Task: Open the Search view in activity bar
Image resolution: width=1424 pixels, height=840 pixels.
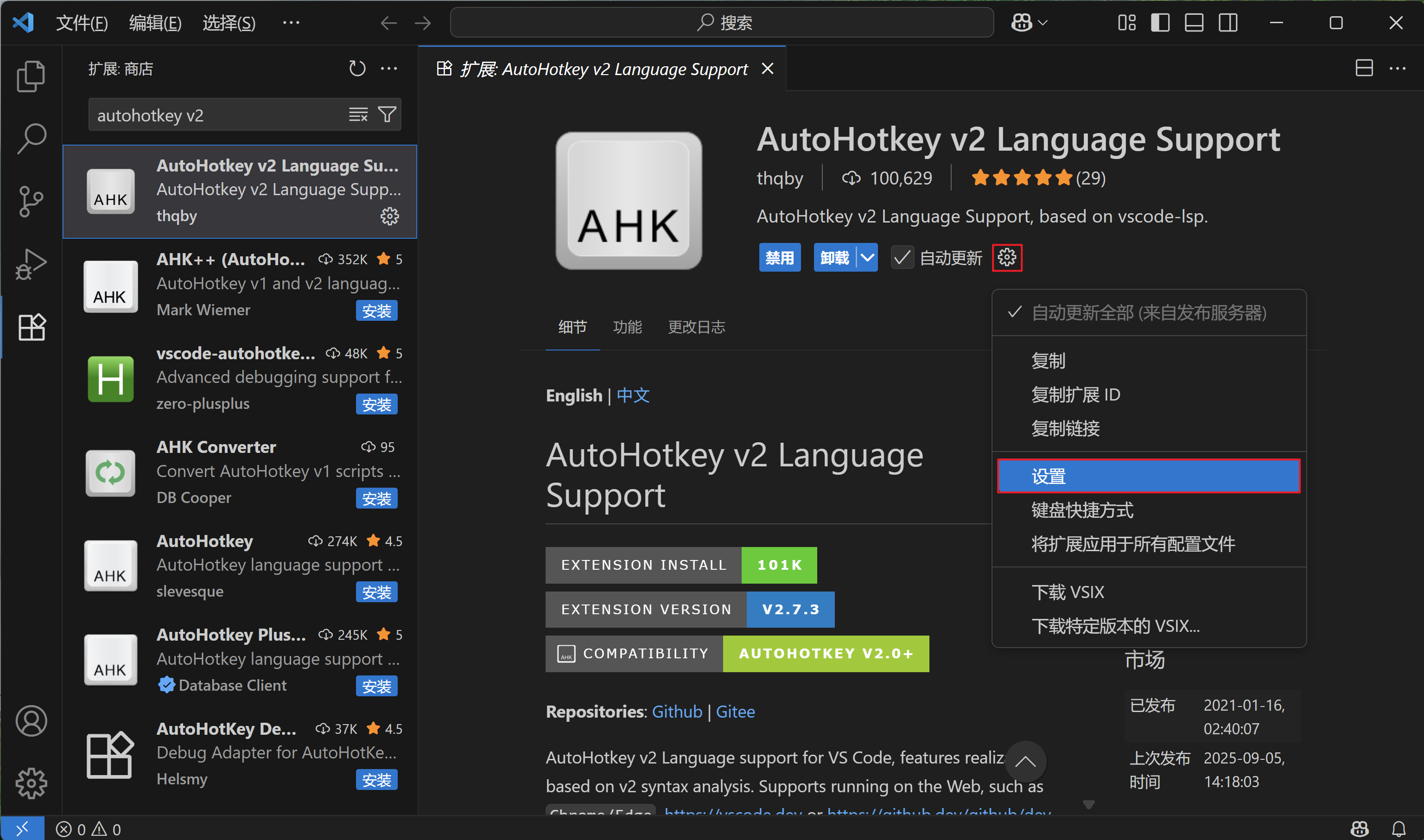Action: (x=31, y=139)
